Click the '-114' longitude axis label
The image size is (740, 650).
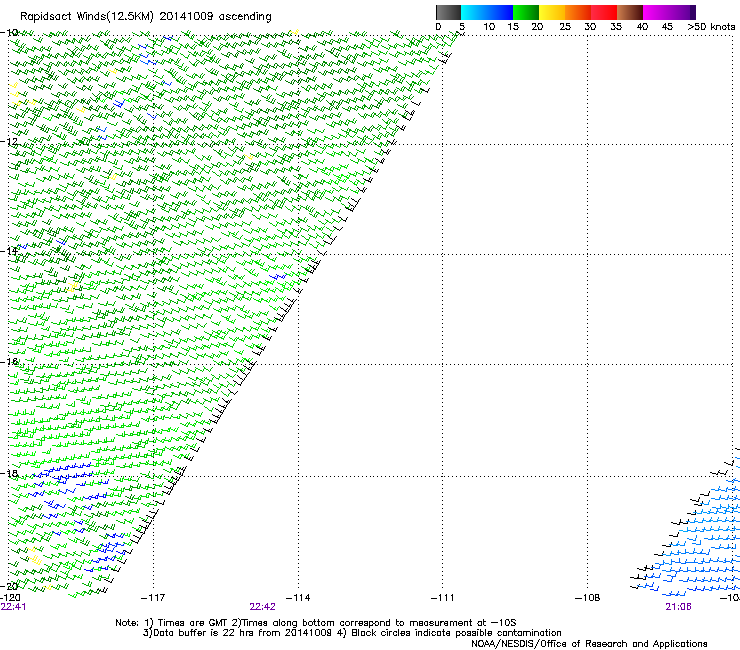[298, 598]
